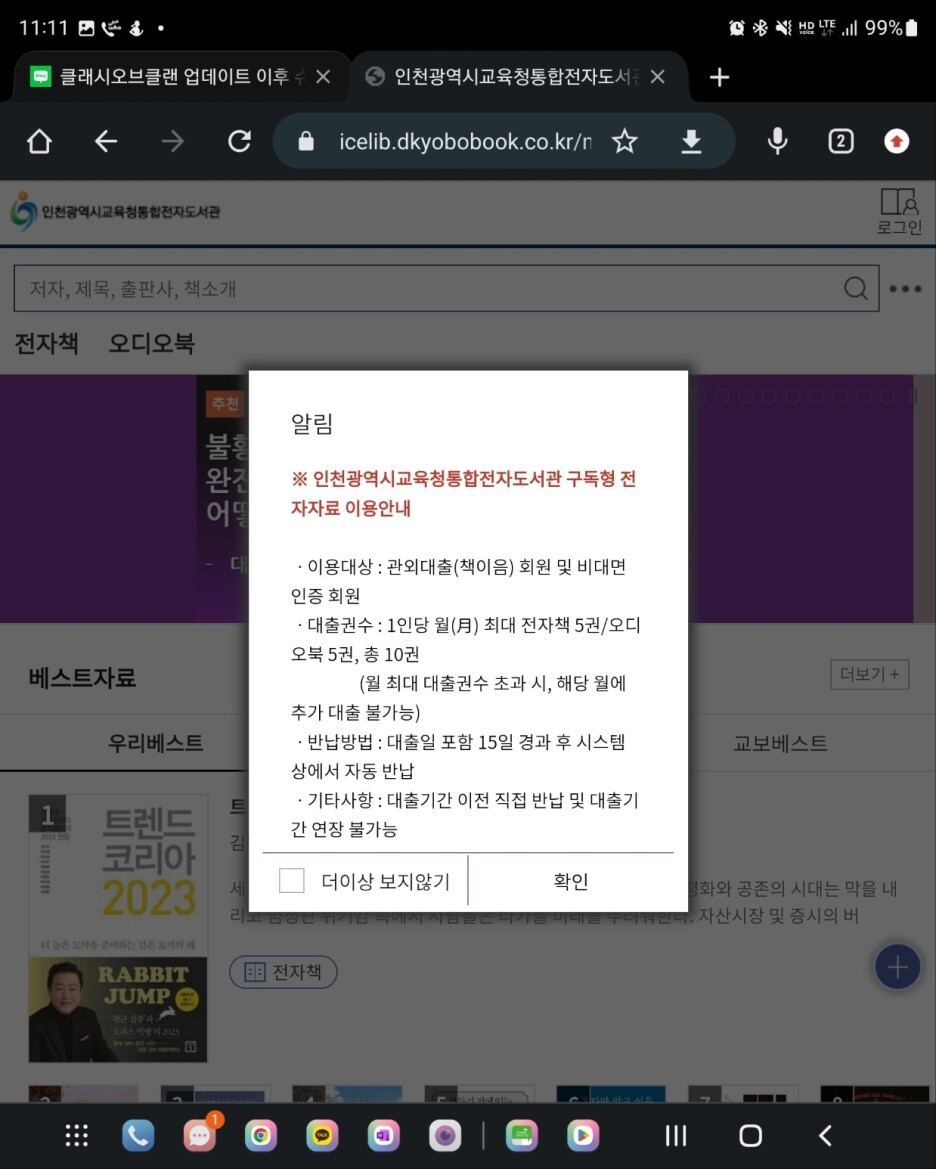Image resolution: width=936 pixels, height=1169 pixels.
Task: Open the app drawer grid icon
Action: pos(77,1135)
